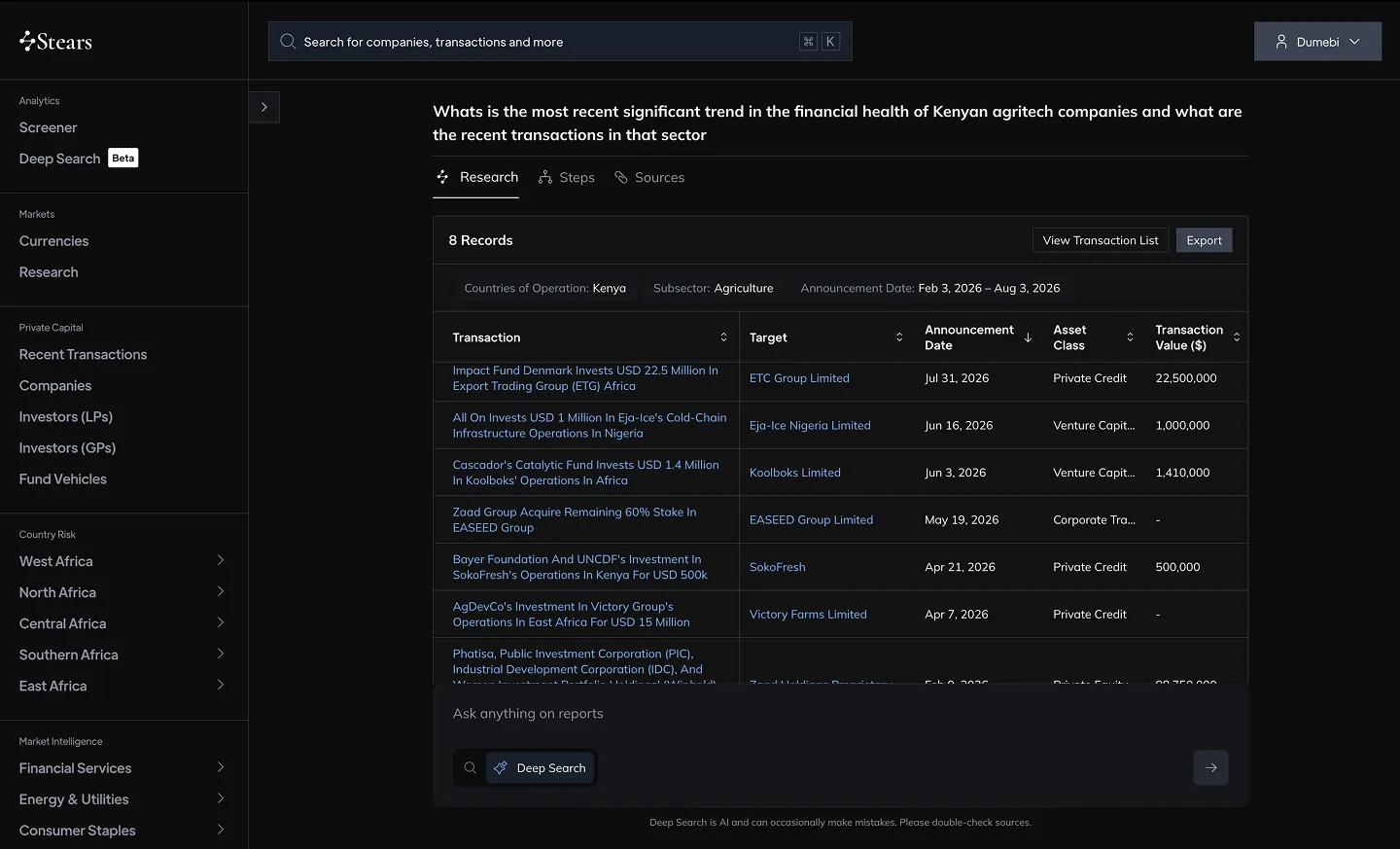The image size is (1400, 849).
Task: Switch to the Research tab
Action: click(475, 177)
